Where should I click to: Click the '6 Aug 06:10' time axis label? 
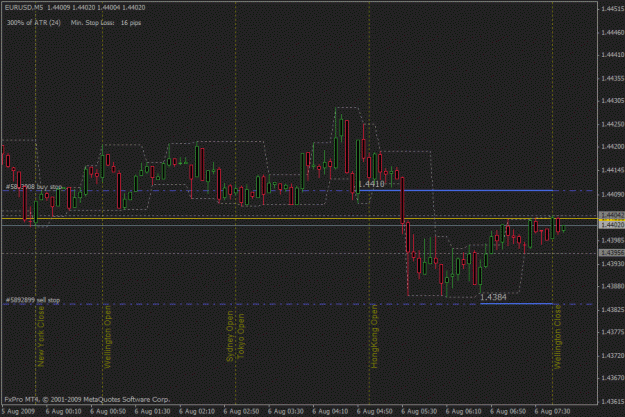464,411
